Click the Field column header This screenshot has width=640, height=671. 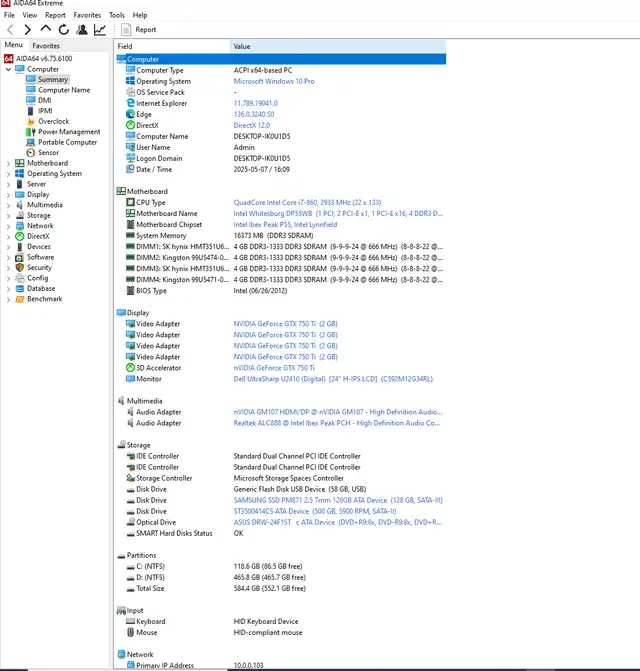pos(172,46)
